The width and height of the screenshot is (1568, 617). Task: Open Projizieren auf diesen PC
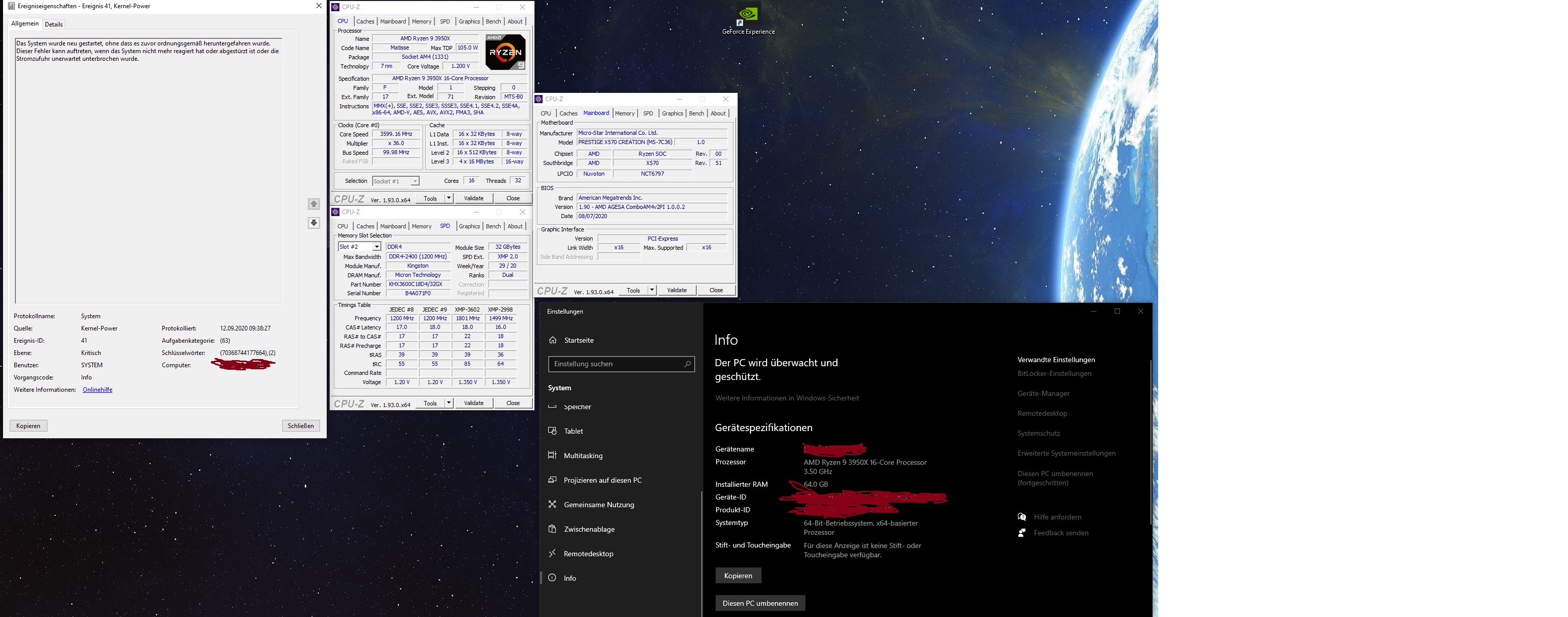point(602,480)
